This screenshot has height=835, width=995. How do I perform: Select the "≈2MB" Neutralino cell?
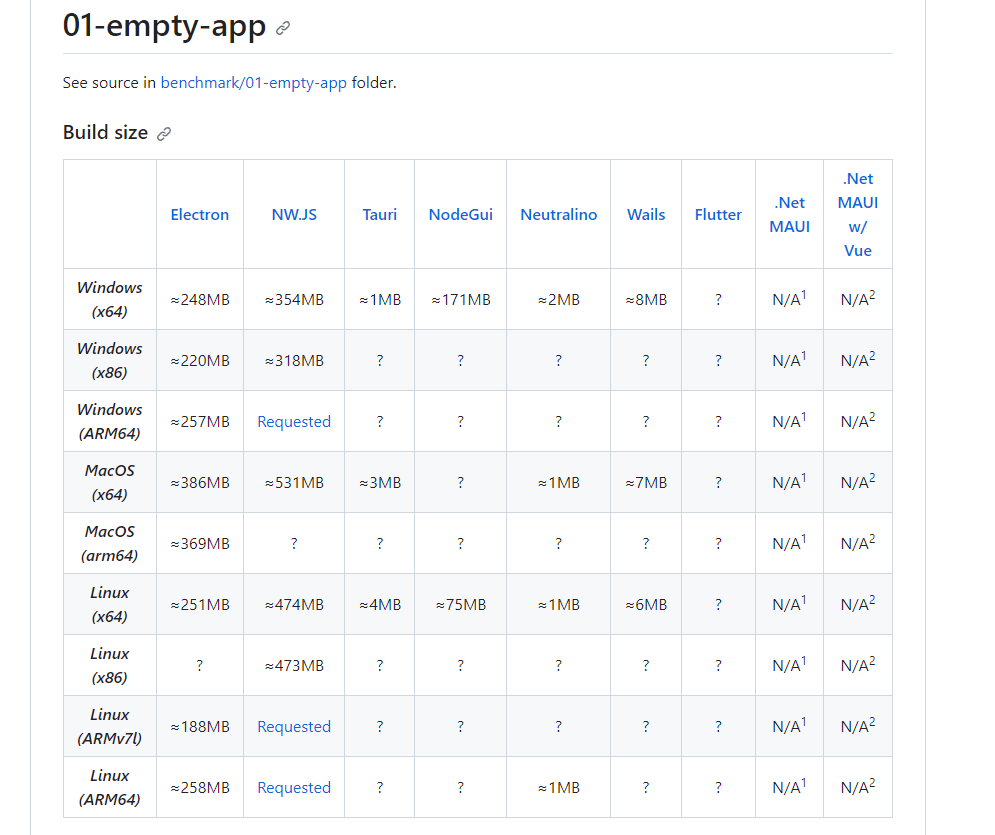click(558, 299)
